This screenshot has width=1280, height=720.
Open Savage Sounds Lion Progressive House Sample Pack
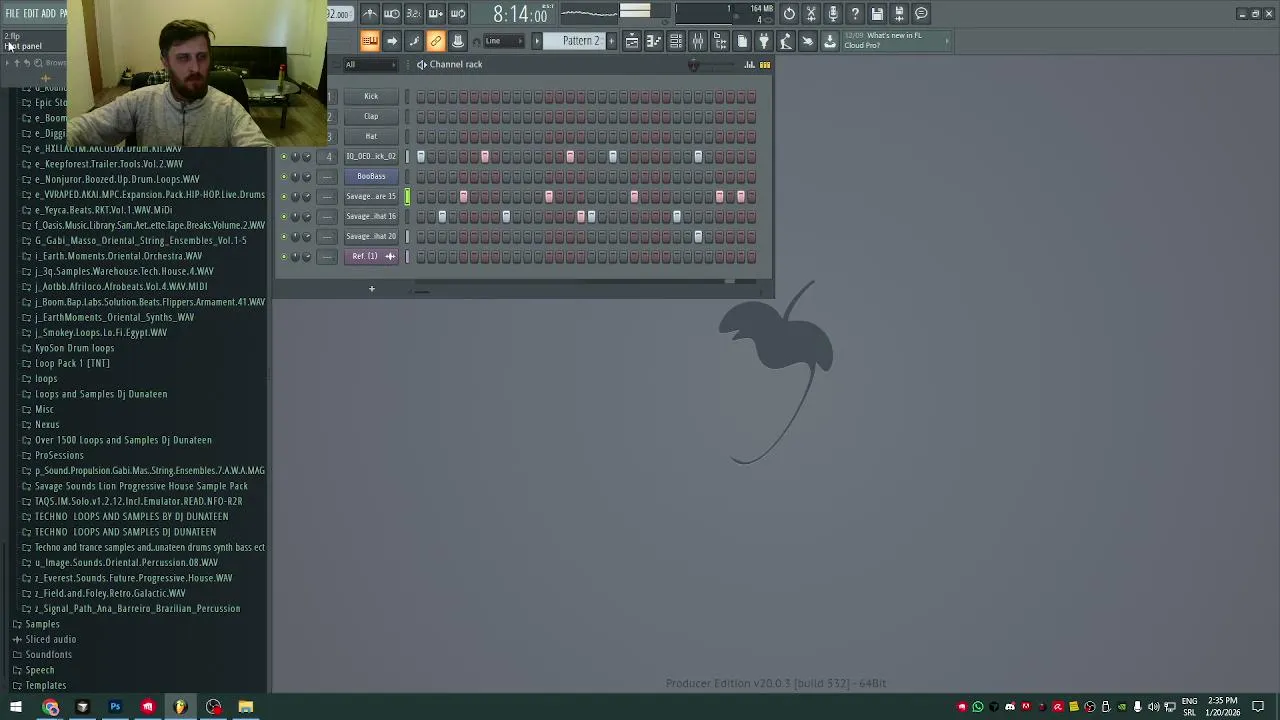coord(141,486)
